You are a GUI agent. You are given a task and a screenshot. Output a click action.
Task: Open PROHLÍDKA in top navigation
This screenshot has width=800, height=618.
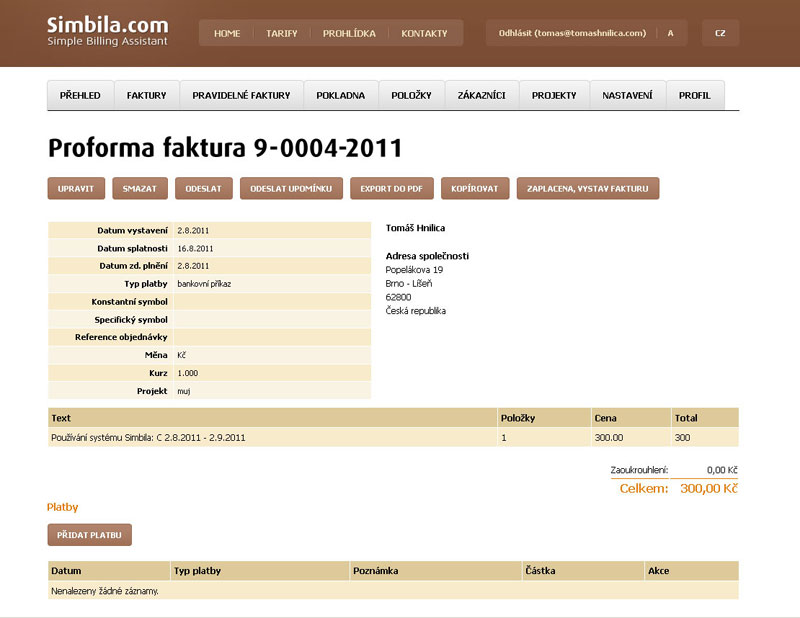pos(349,33)
